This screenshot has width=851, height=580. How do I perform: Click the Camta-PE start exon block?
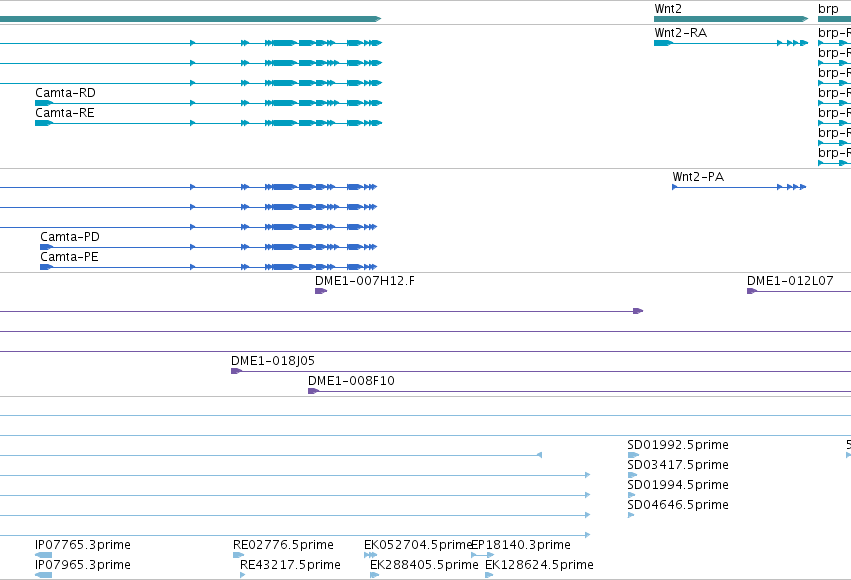tap(47, 267)
